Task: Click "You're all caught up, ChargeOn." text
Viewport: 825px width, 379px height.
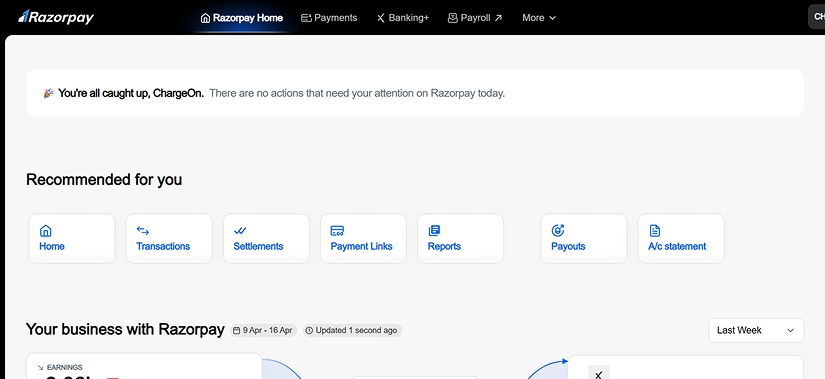Action: pos(131,93)
